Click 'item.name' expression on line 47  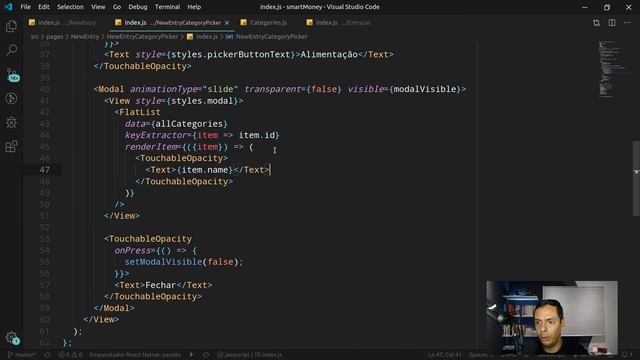(x=204, y=170)
